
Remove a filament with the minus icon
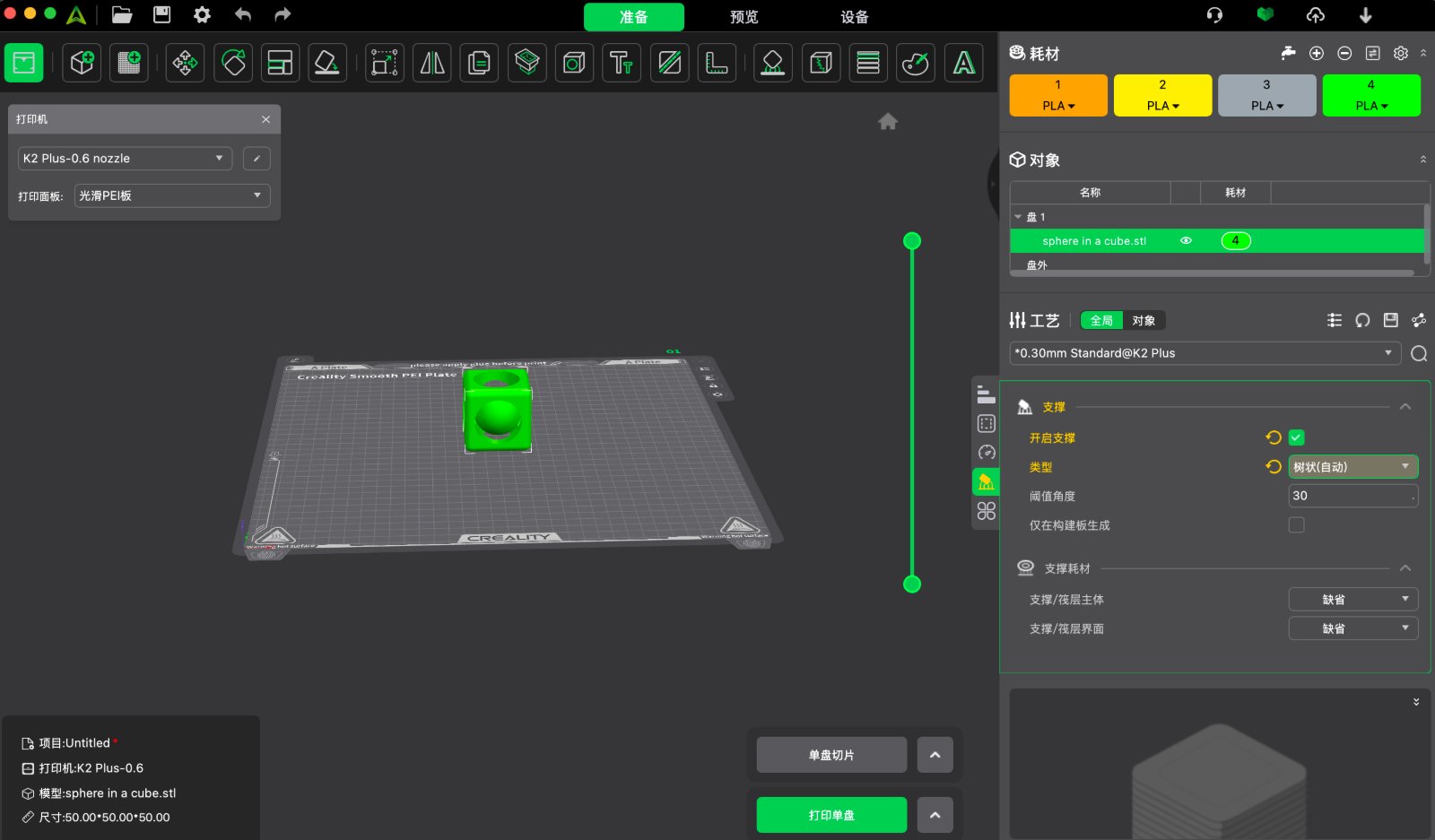click(1344, 53)
